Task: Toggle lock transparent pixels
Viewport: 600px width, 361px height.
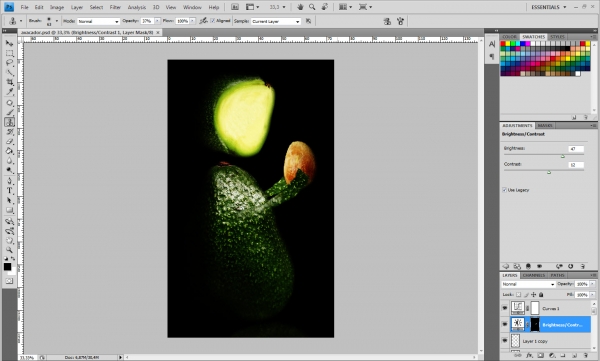Action: tap(518, 295)
